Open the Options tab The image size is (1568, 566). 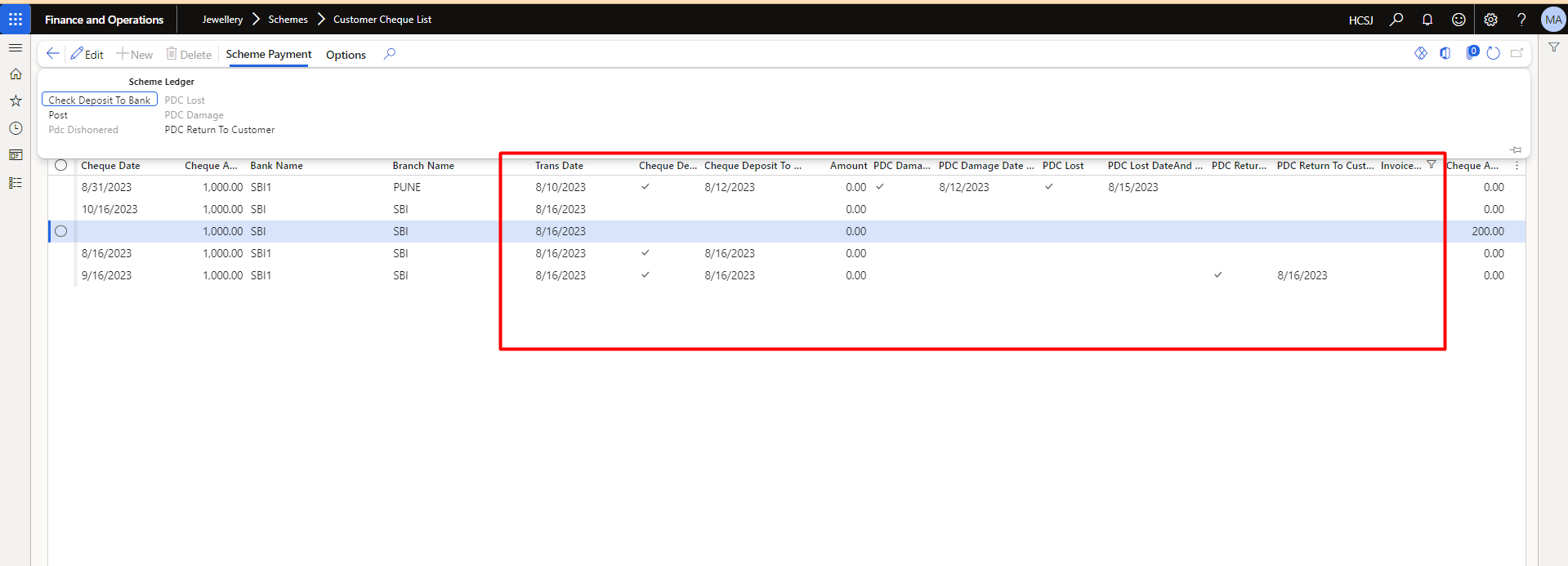pyautogui.click(x=346, y=55)
